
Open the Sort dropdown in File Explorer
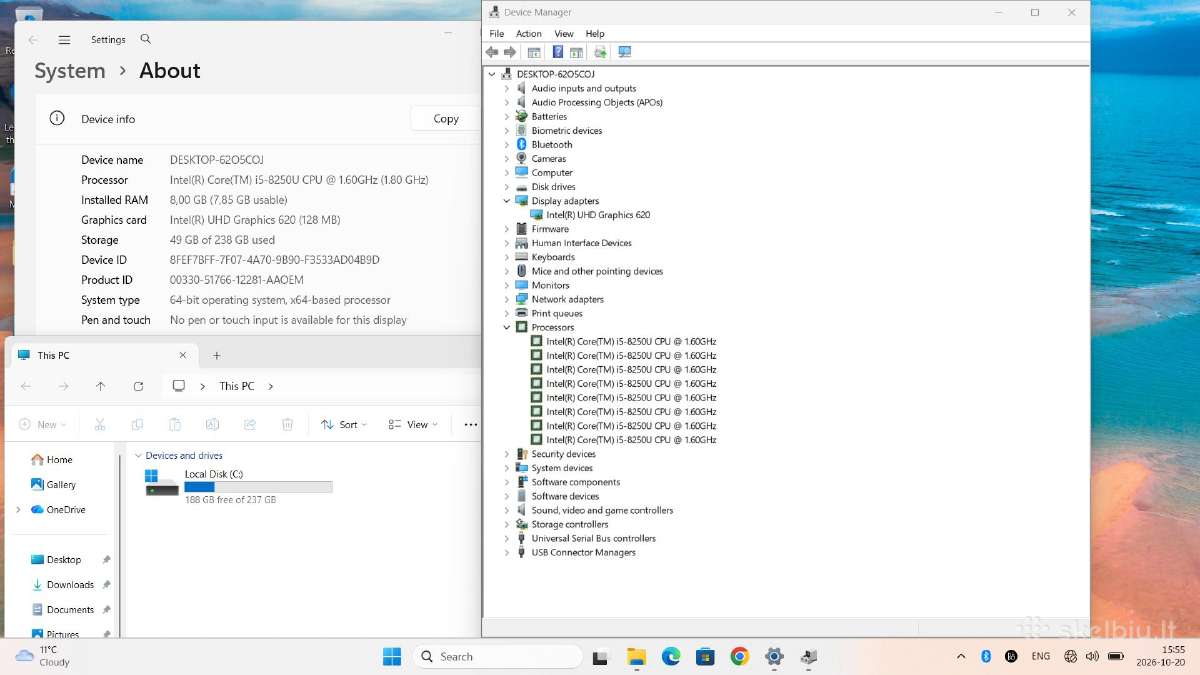(343, 425)
